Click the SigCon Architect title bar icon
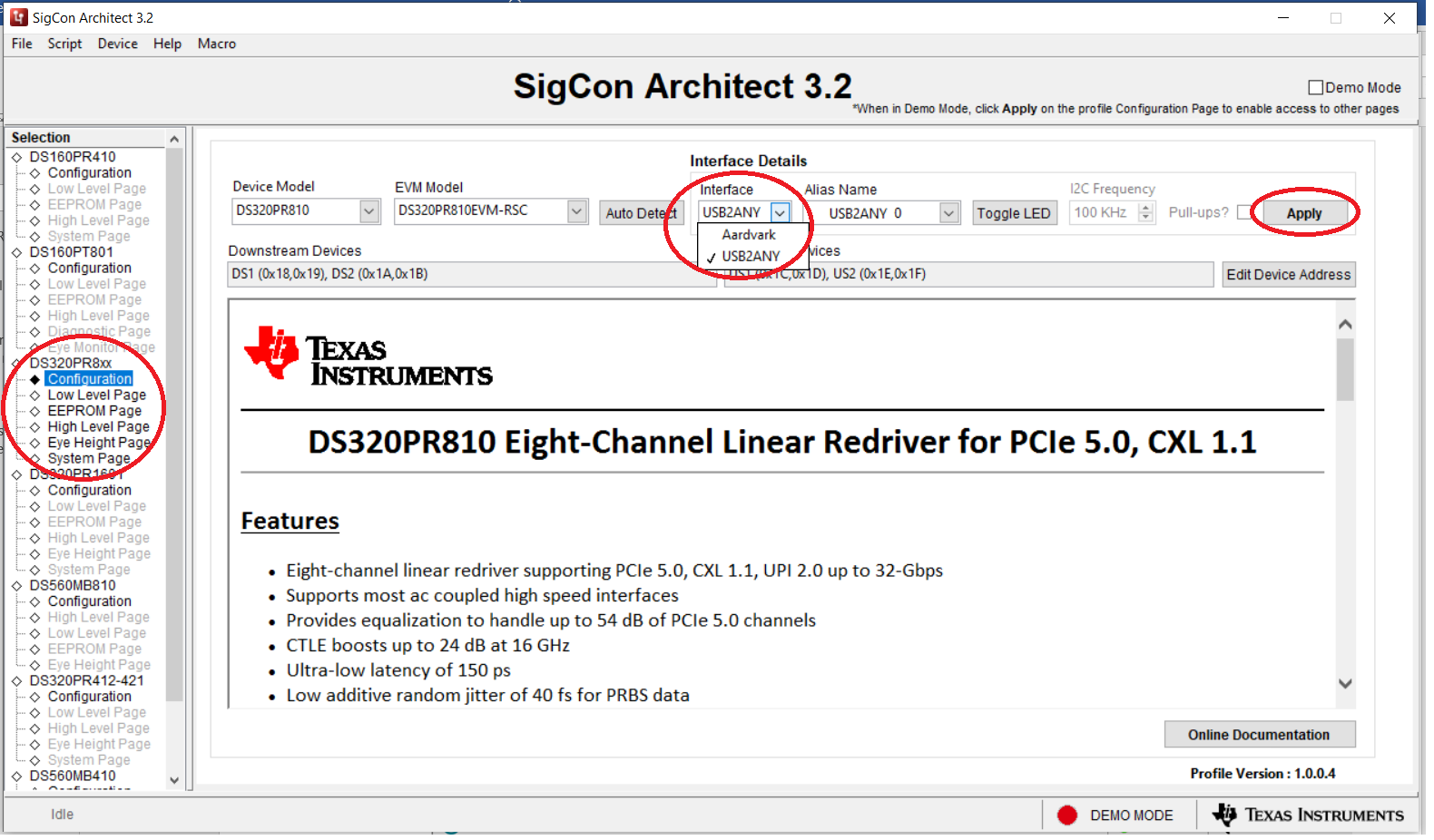 [19, 17]
